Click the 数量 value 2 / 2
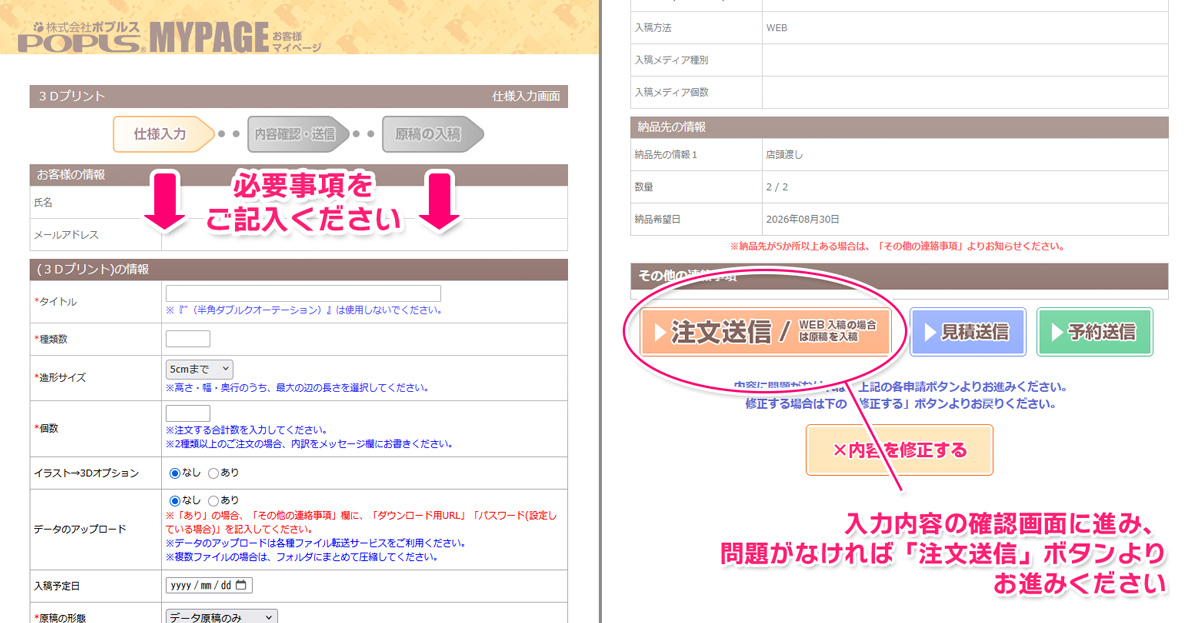Image resolution: width=1200 pixels, height=623 pixels. [778, 187]
